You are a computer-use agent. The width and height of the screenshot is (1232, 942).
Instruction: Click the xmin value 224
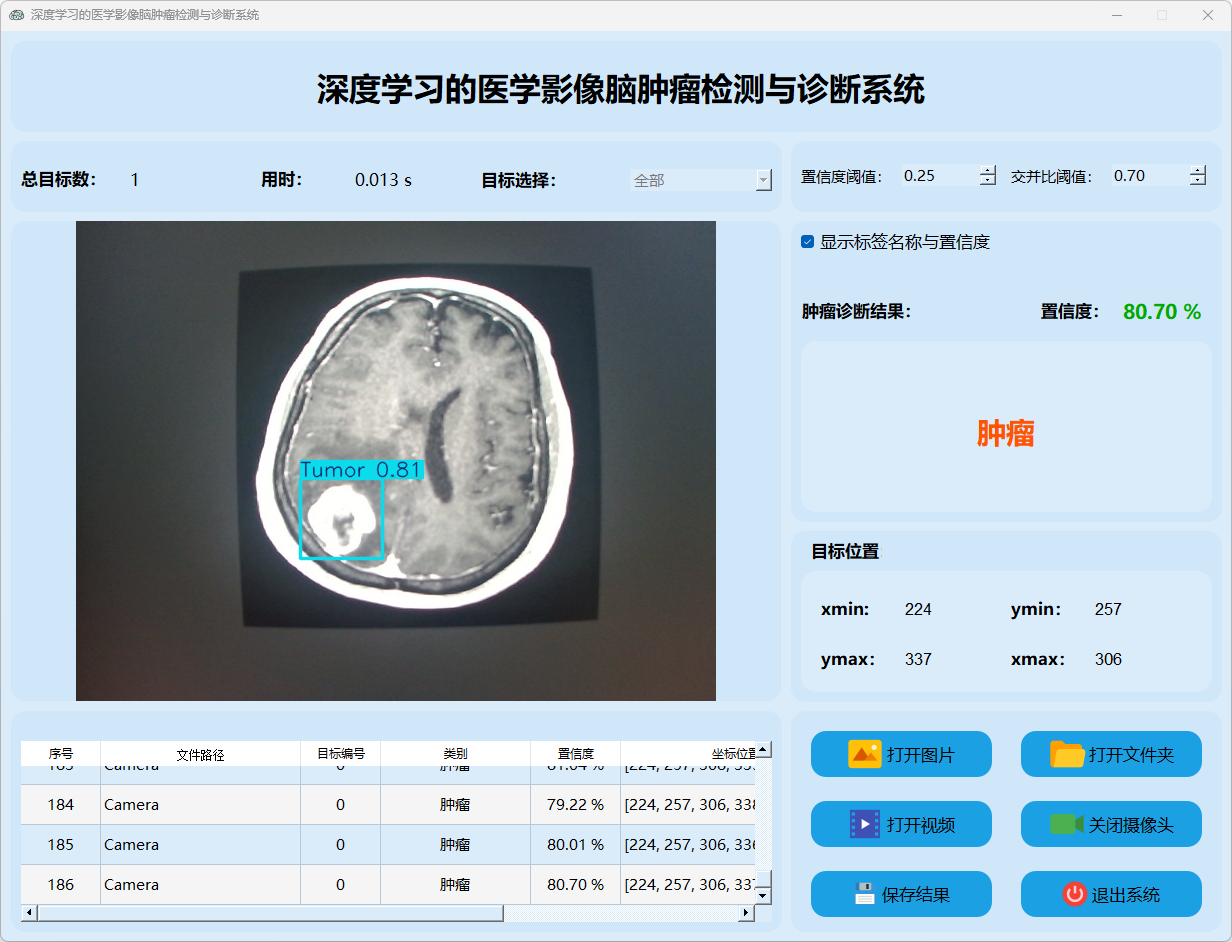coord(918,609)
